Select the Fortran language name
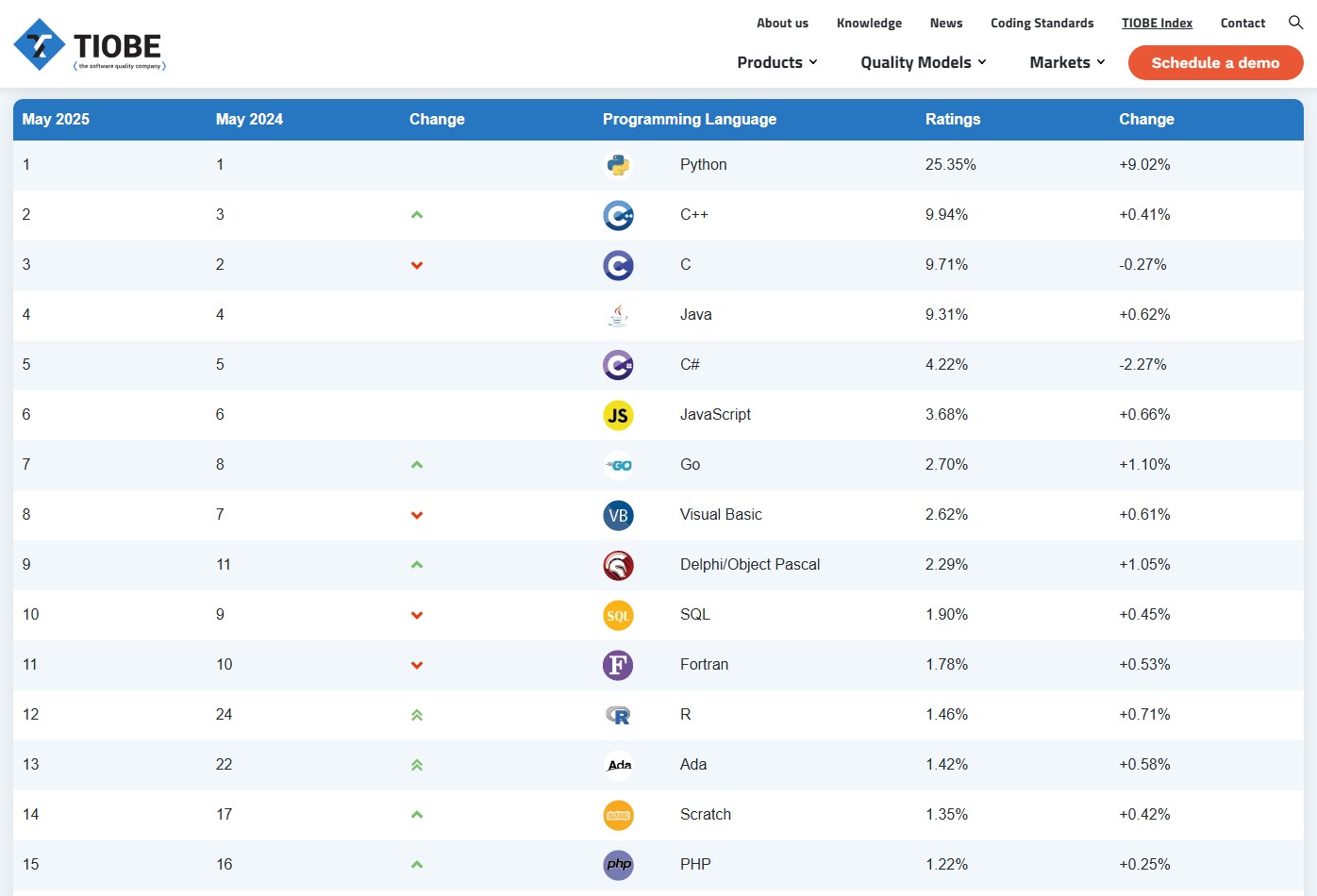1317x896 pixels. [704, 664]
